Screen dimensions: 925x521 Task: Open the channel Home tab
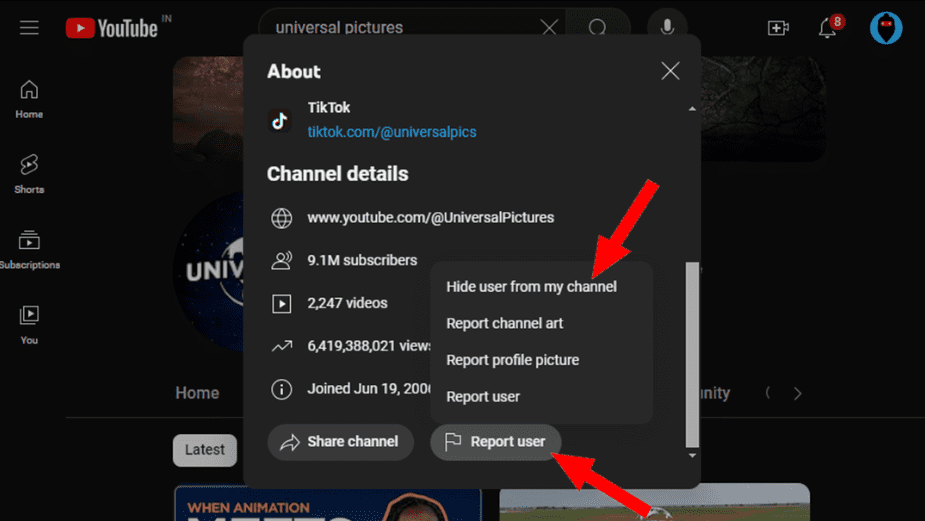click(x=197, y=393)
